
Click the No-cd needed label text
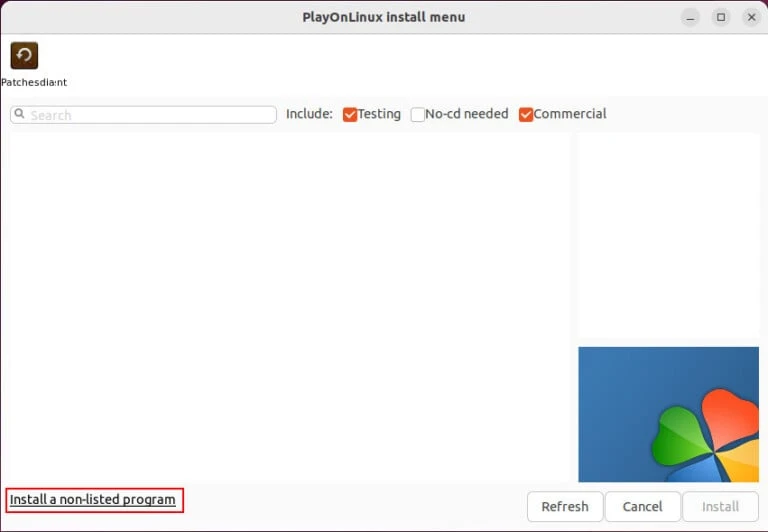point(466,114)
